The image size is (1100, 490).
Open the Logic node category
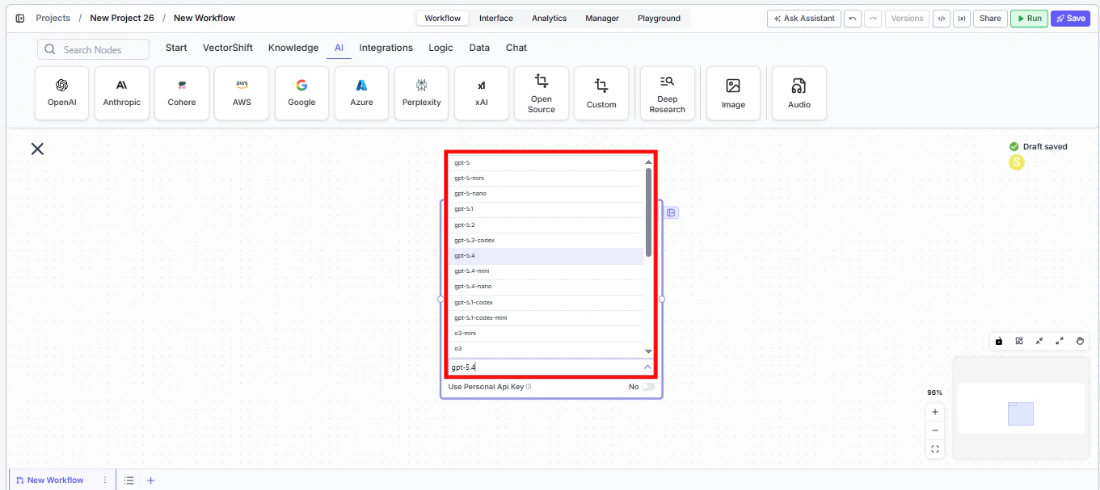pos(441,48)
